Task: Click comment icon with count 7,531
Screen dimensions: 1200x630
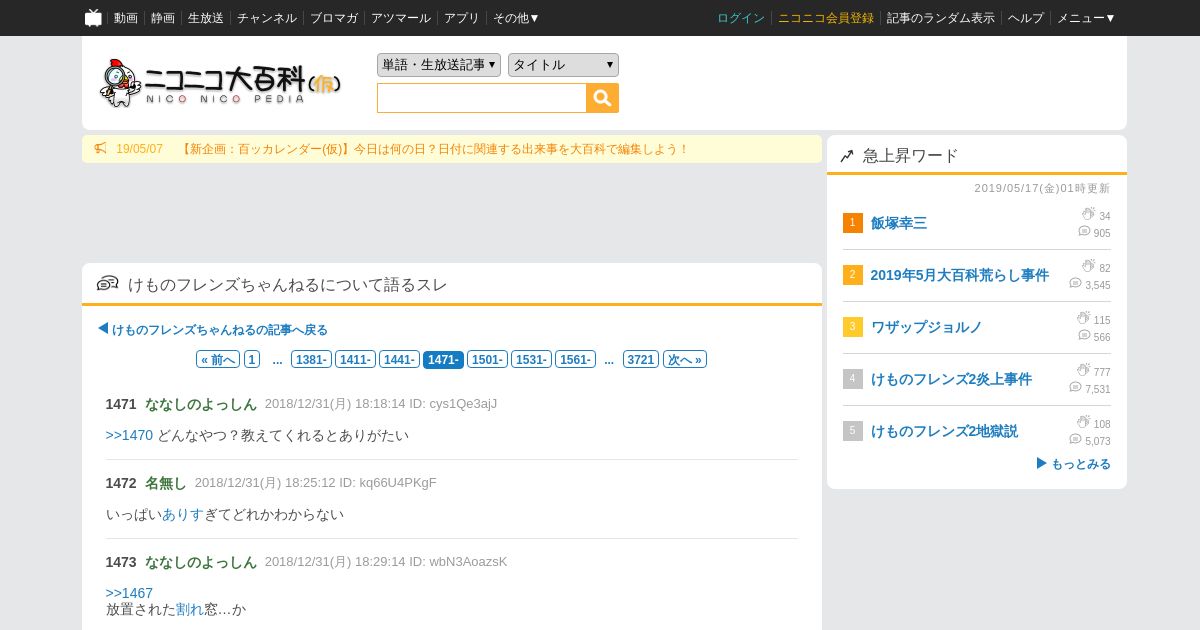Action: point(1075,387)
